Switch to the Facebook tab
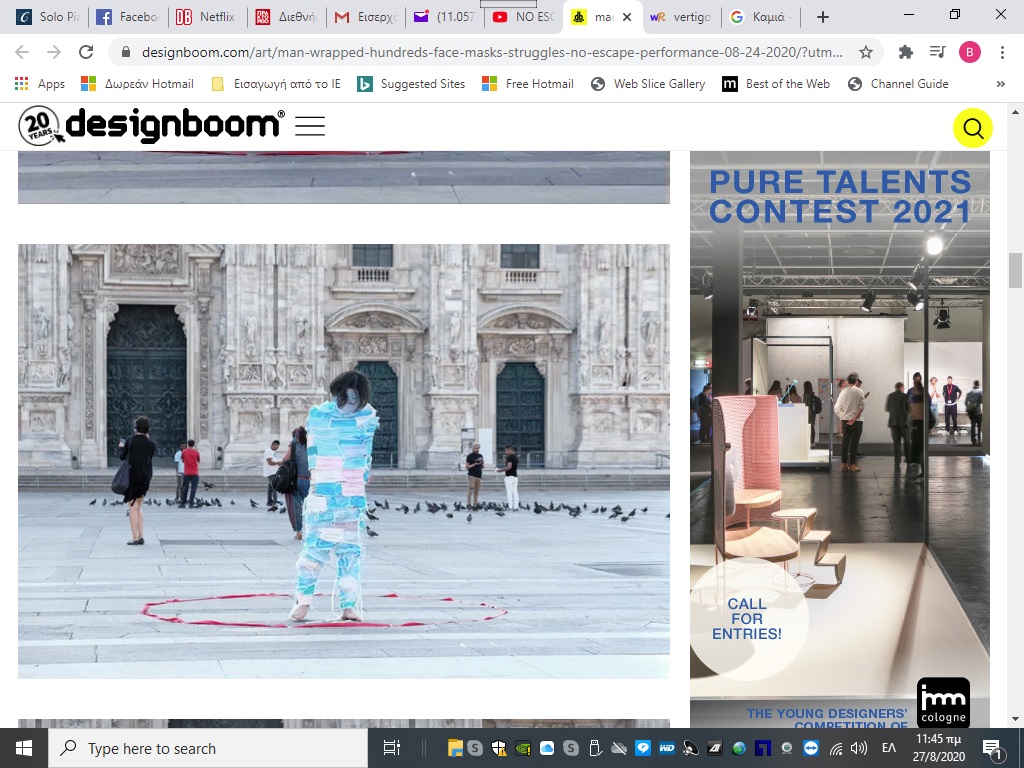This screenshot has width=1024, height=768. point(127,17)
